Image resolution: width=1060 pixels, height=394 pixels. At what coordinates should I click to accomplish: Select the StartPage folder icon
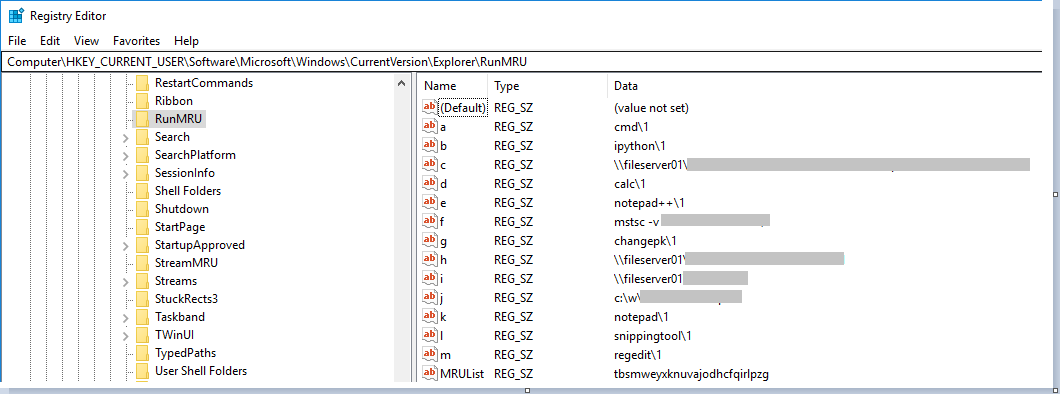coord(142,227)
